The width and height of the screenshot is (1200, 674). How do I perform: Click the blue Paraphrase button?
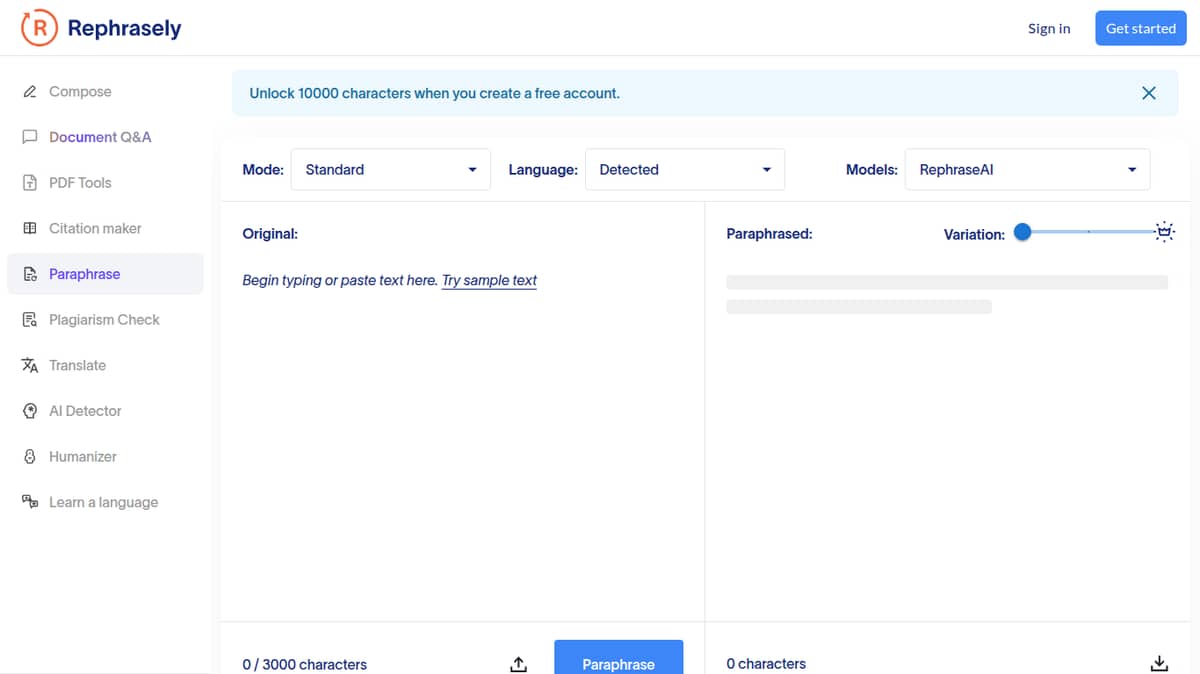(x=619, y=657)
